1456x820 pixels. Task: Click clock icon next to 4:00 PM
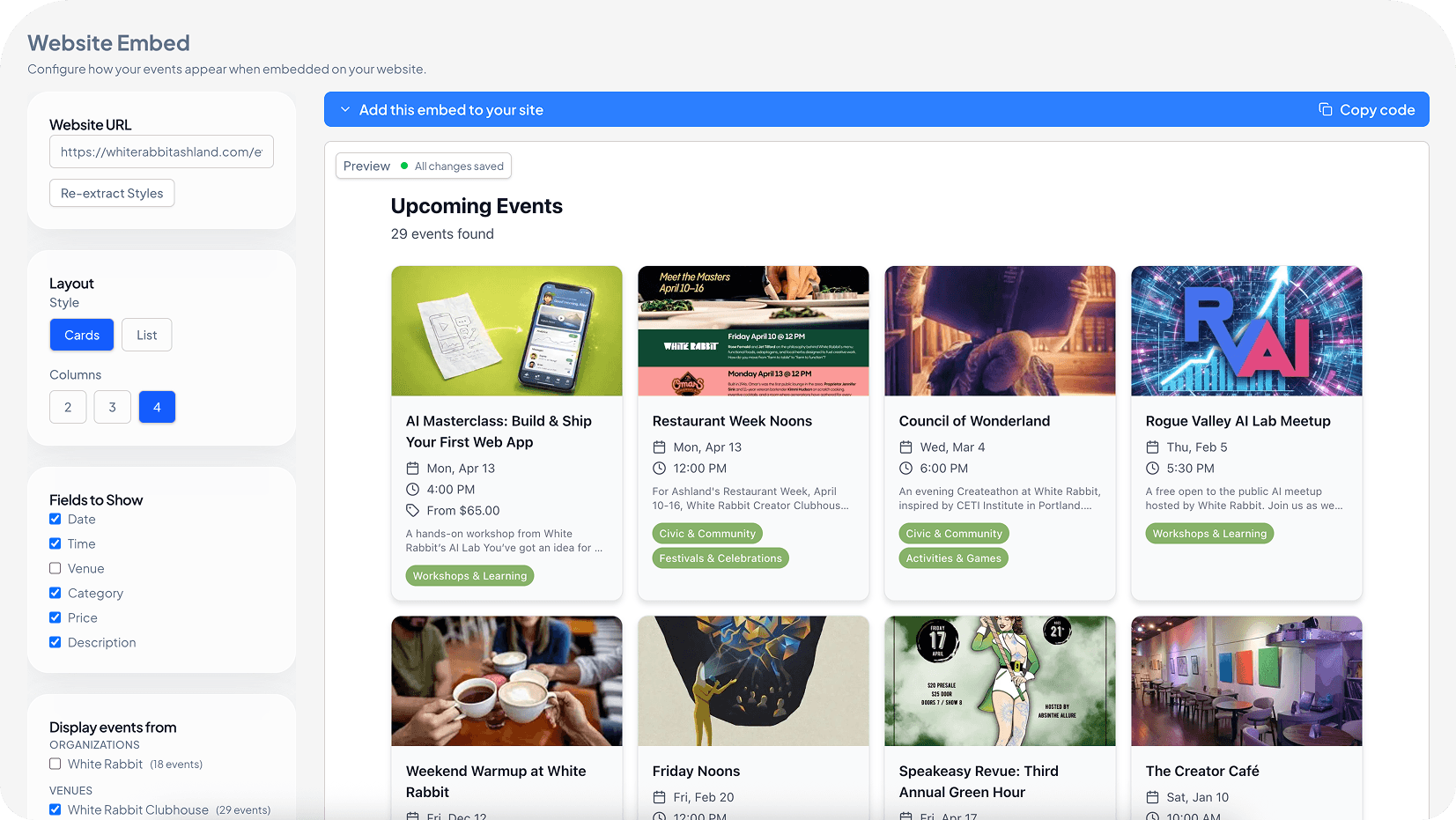tap(412, 489)
